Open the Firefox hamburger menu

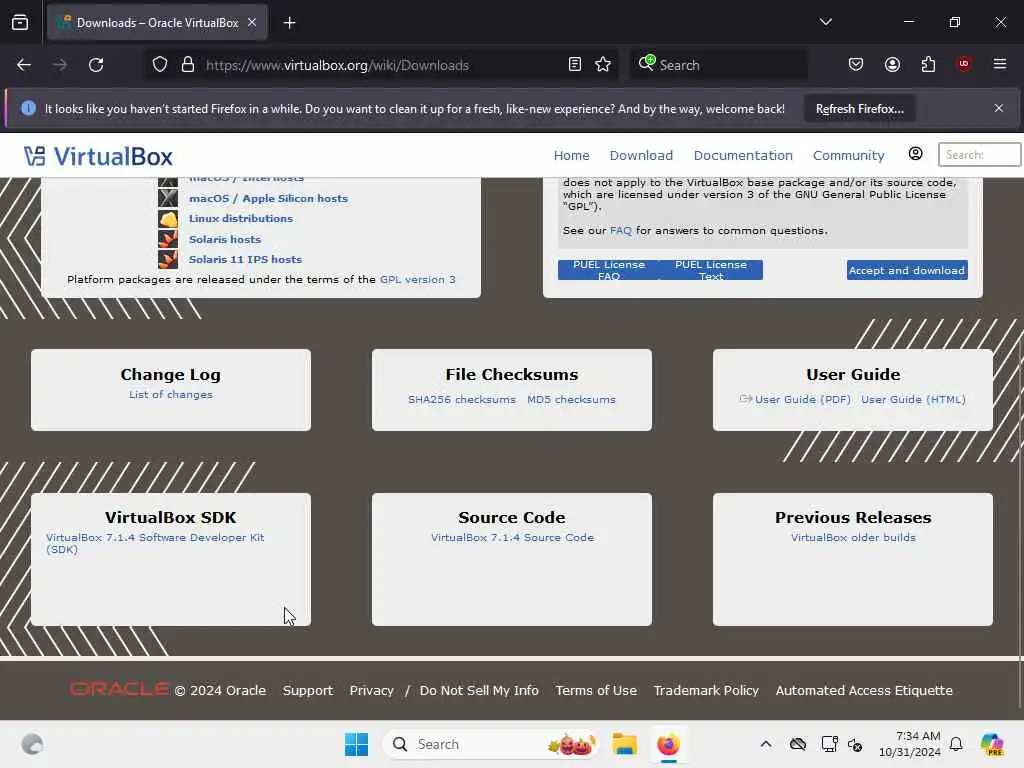coord(1000,64)
